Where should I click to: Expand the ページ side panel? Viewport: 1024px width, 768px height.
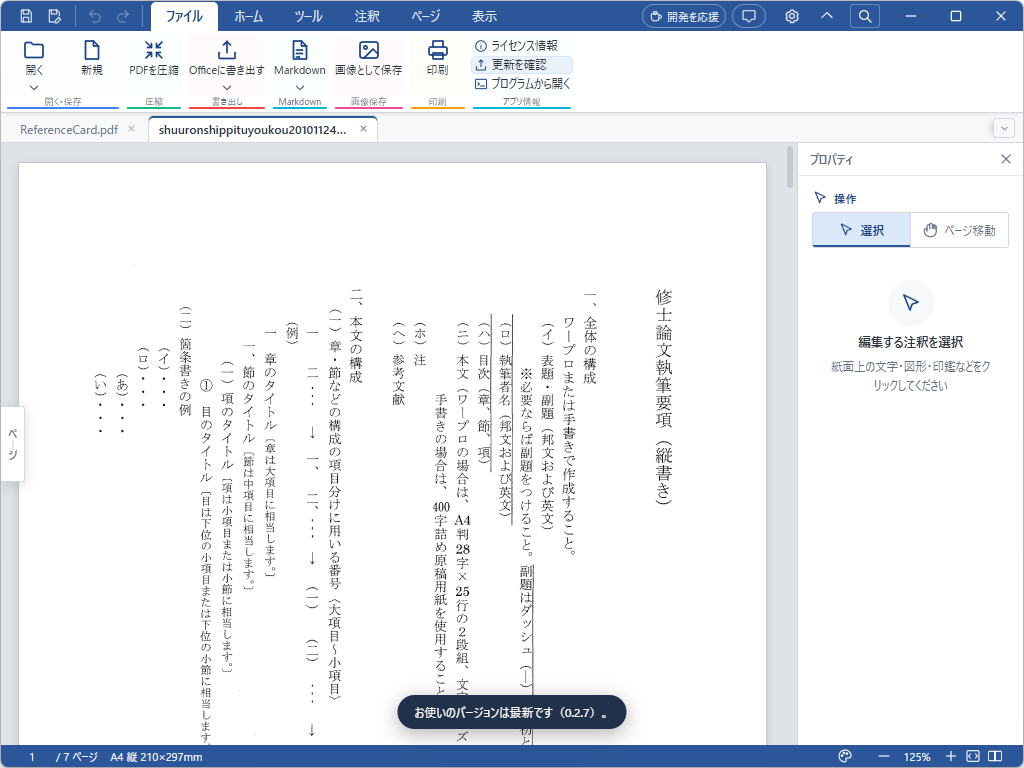click(x=12, y=444)
